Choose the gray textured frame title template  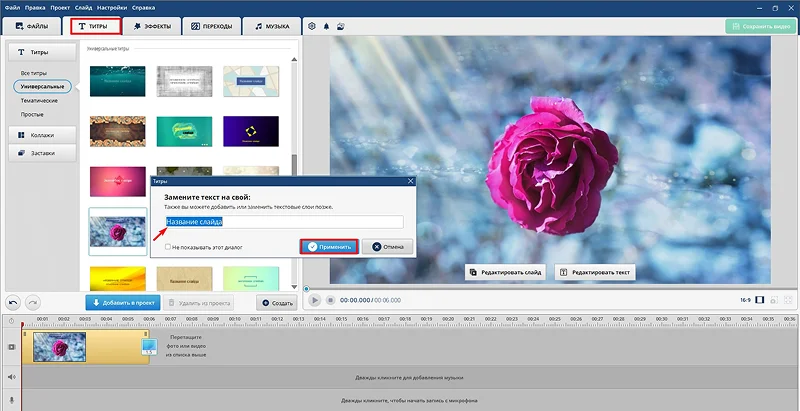pyautogui.click(x=184, y=81)
